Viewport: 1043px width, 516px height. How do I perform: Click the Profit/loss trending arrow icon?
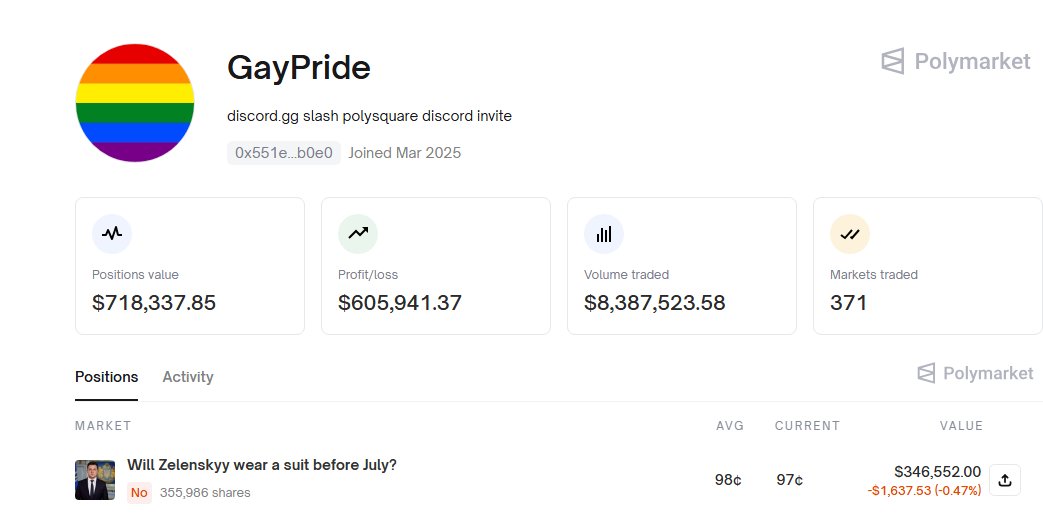pyautogui.click(x=358, y=233)
